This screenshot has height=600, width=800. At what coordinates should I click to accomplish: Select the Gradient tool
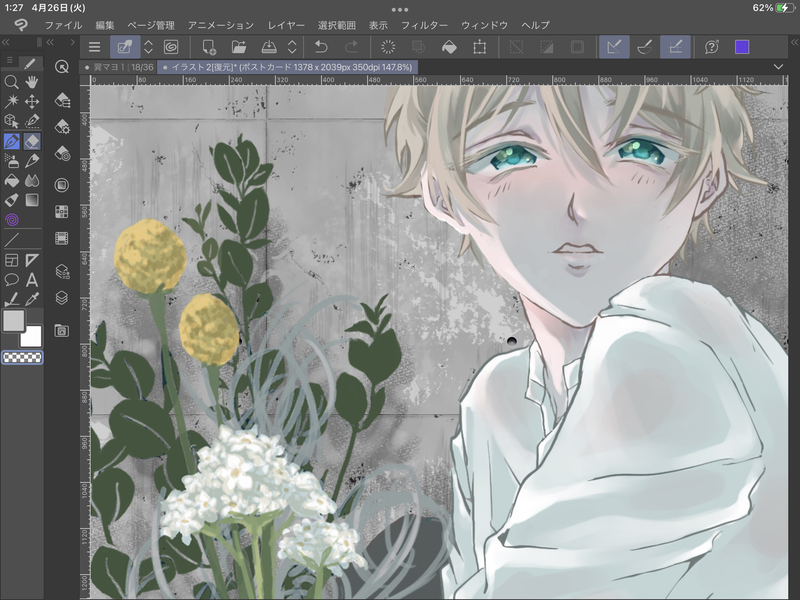click(x=32, y=200)
